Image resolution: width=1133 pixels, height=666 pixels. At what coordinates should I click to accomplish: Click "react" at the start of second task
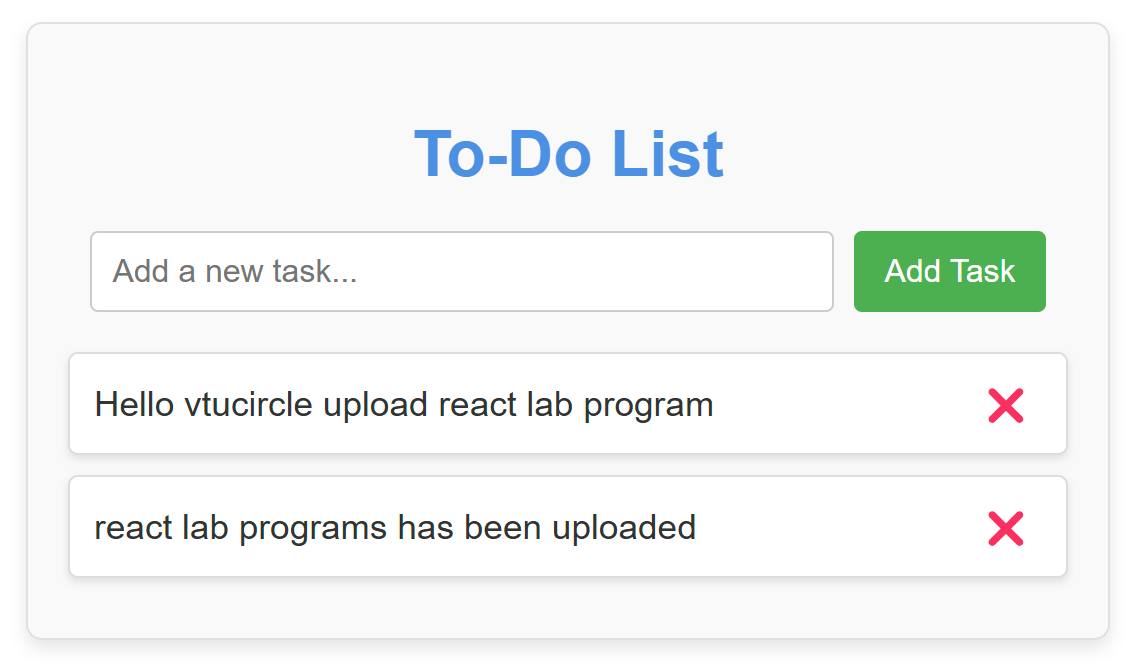click(x=133, y=528)
